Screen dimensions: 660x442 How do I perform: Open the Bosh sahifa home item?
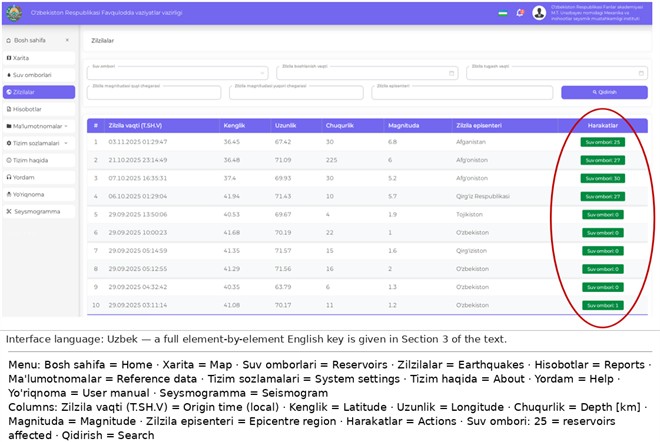[29, 40]
